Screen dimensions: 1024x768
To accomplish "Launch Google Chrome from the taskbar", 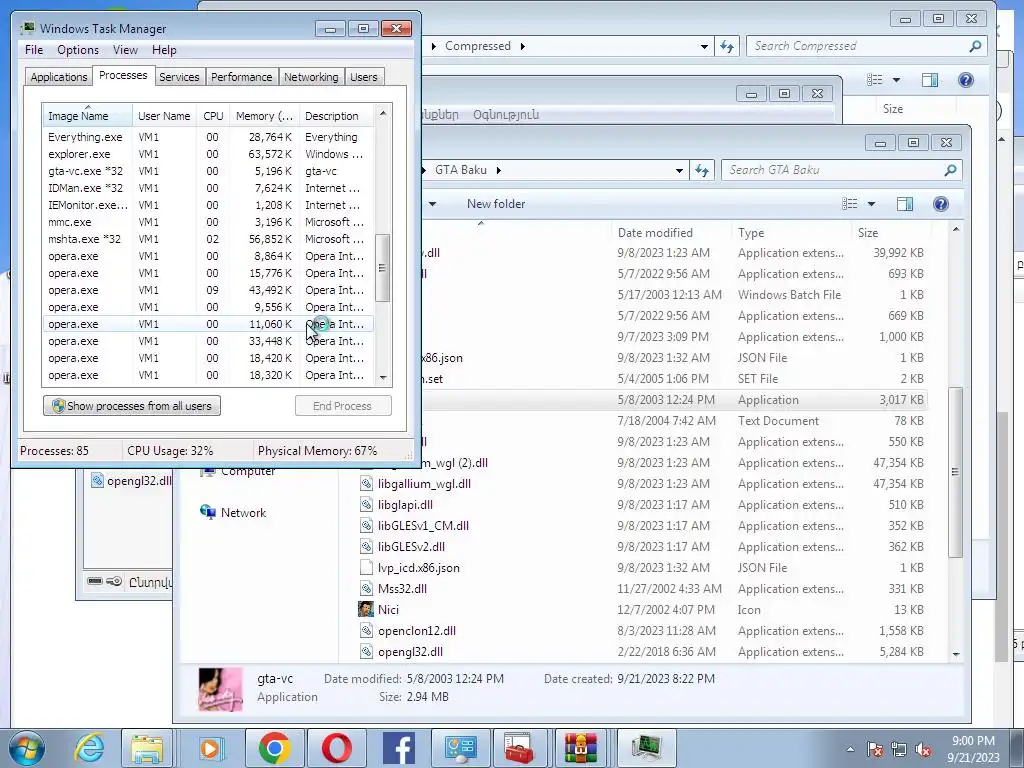I will click(x=274, y=748).
